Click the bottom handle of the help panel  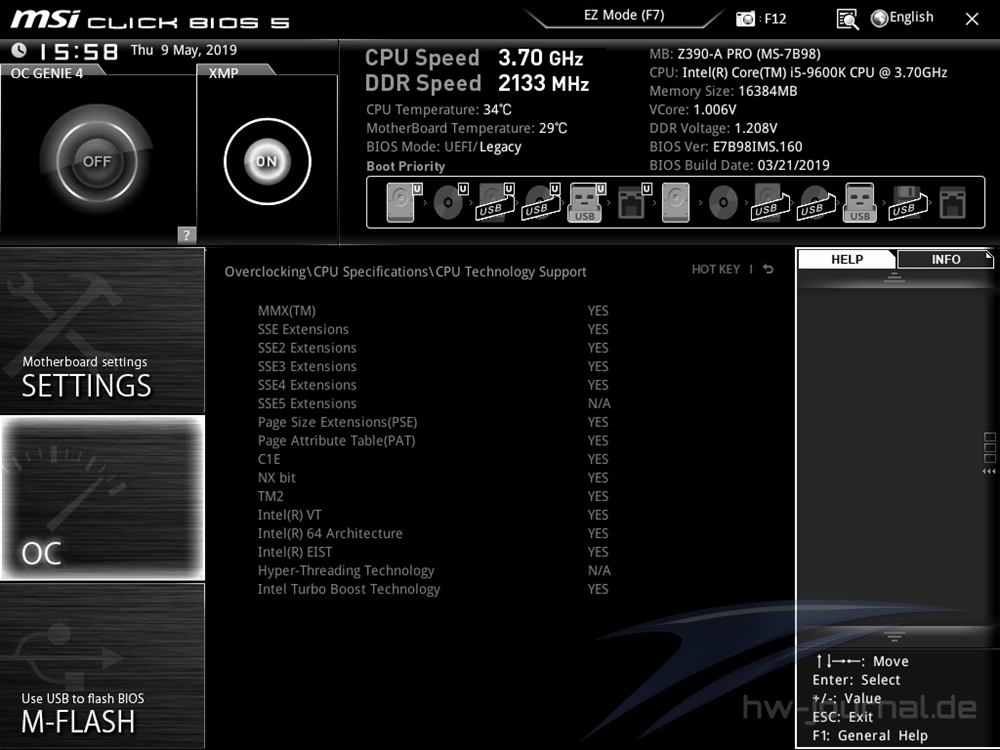click(894, 636)
